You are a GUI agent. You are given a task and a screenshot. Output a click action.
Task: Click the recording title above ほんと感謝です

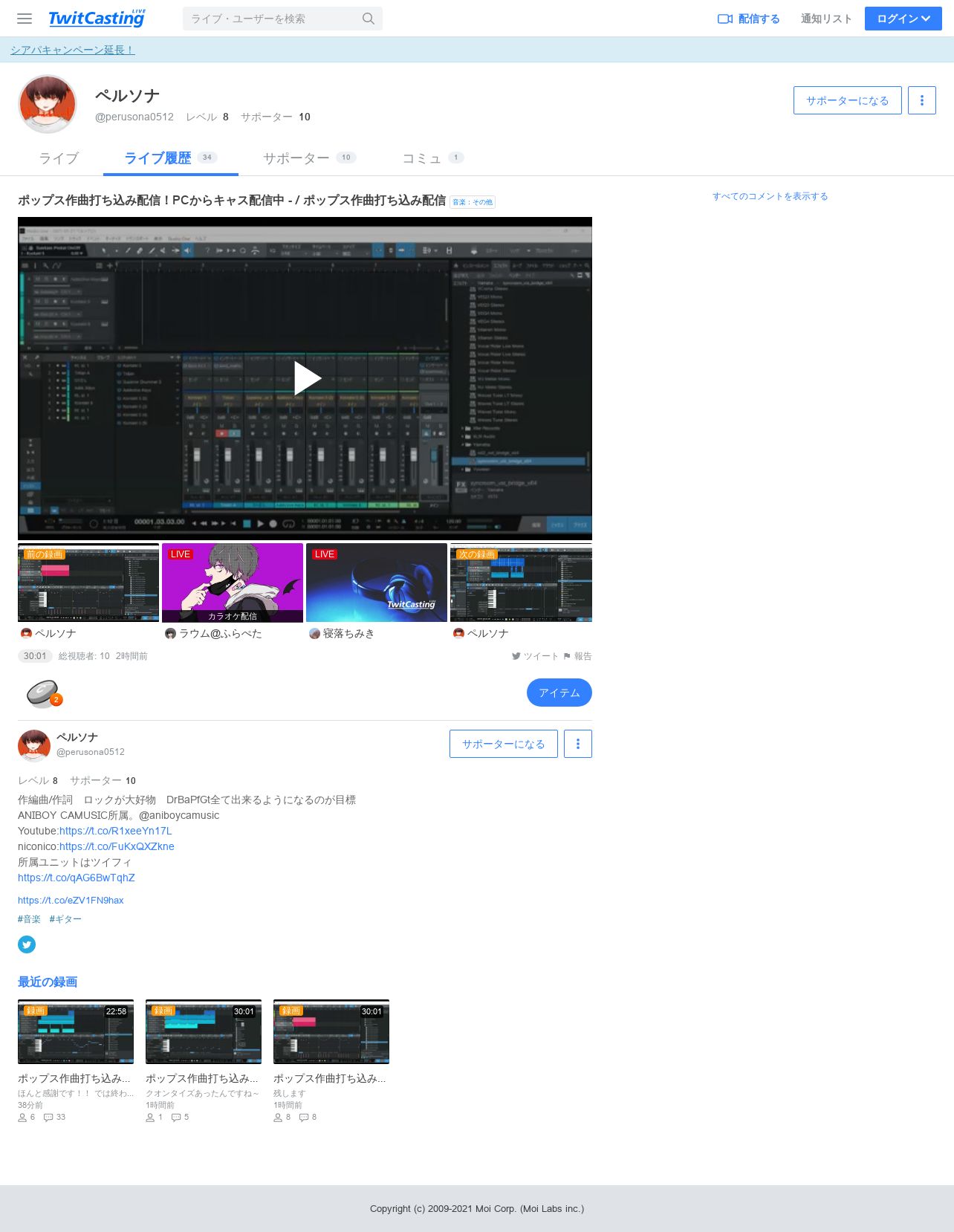point(74,1078)
